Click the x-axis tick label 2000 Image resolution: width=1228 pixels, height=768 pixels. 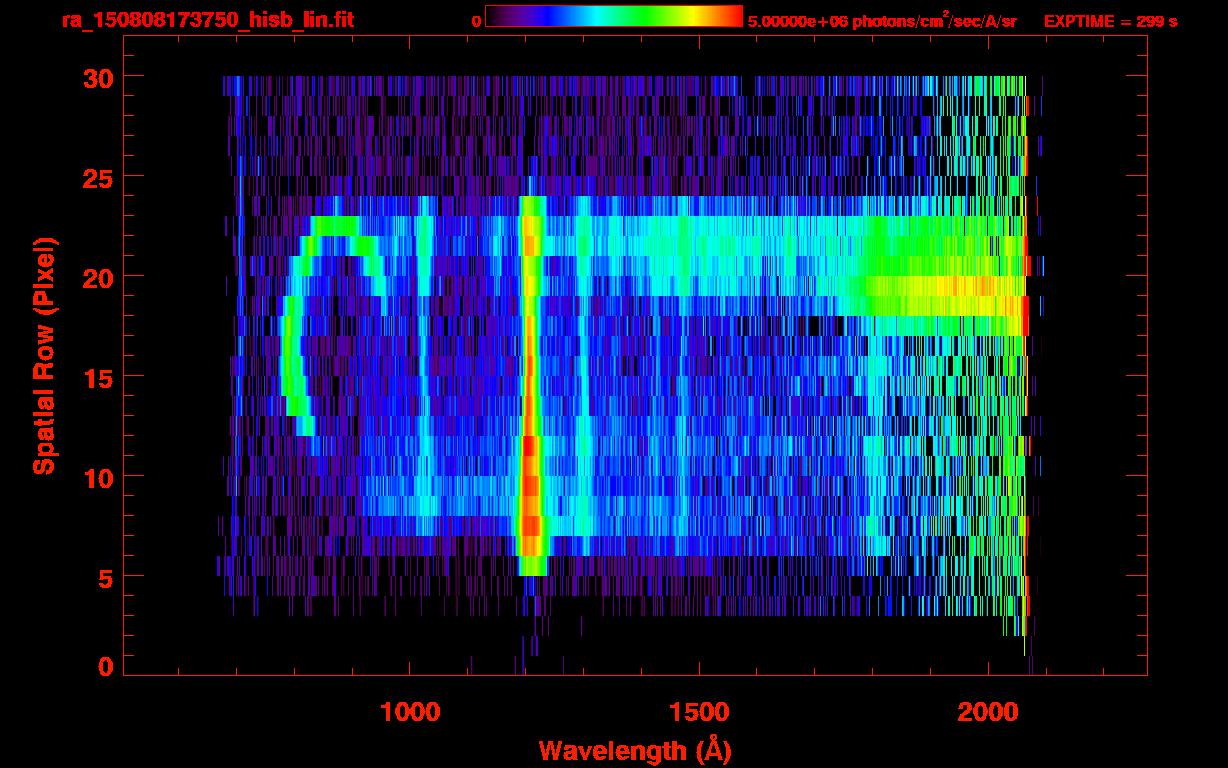987,711
